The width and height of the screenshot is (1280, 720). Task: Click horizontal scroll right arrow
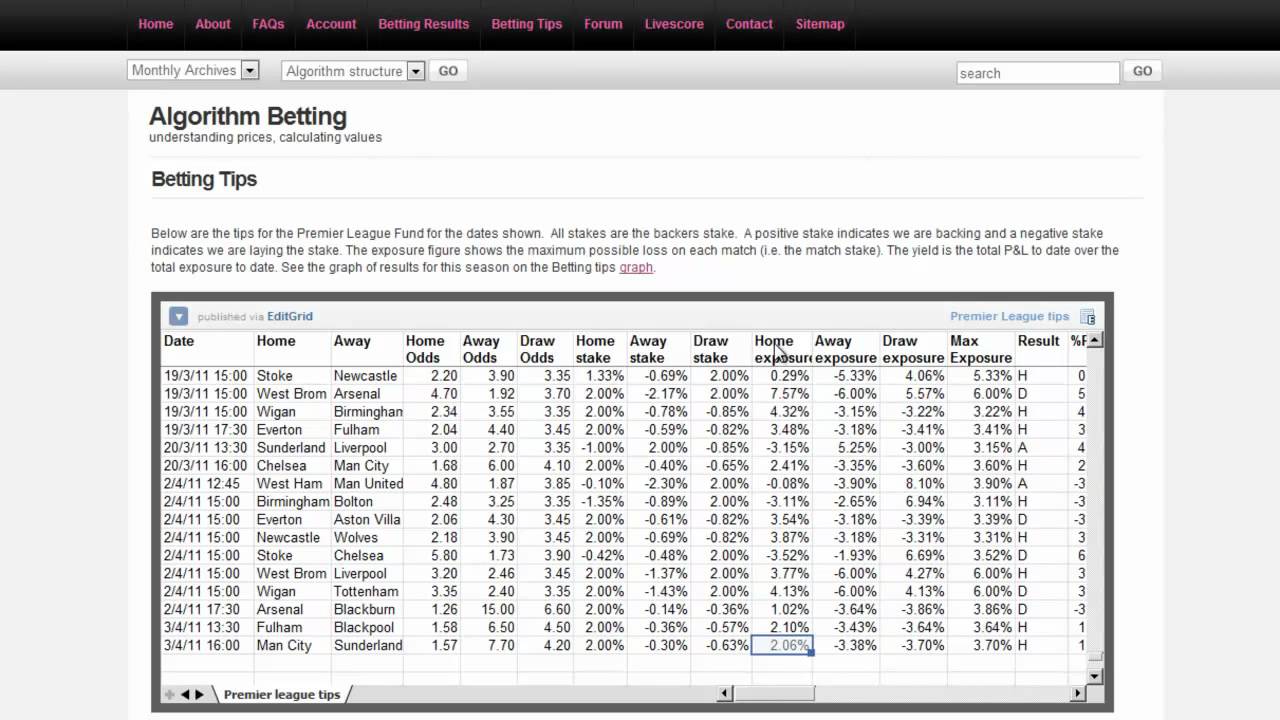tap(1078, 693)
